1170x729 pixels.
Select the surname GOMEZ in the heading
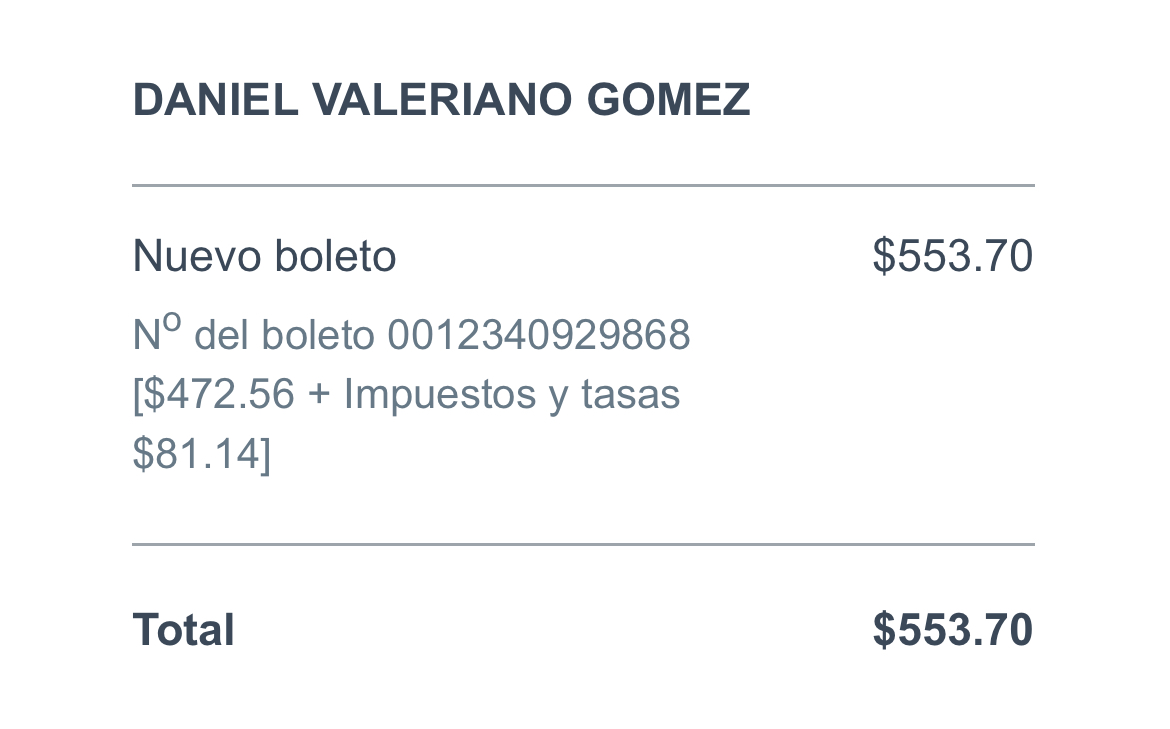coord(668,99)
